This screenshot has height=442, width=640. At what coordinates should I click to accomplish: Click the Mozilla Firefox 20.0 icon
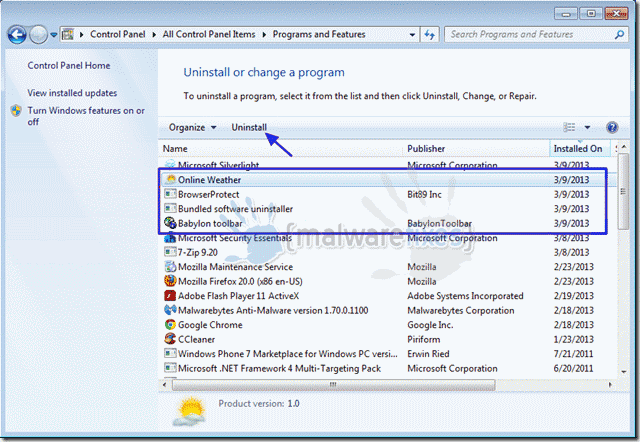170,281
